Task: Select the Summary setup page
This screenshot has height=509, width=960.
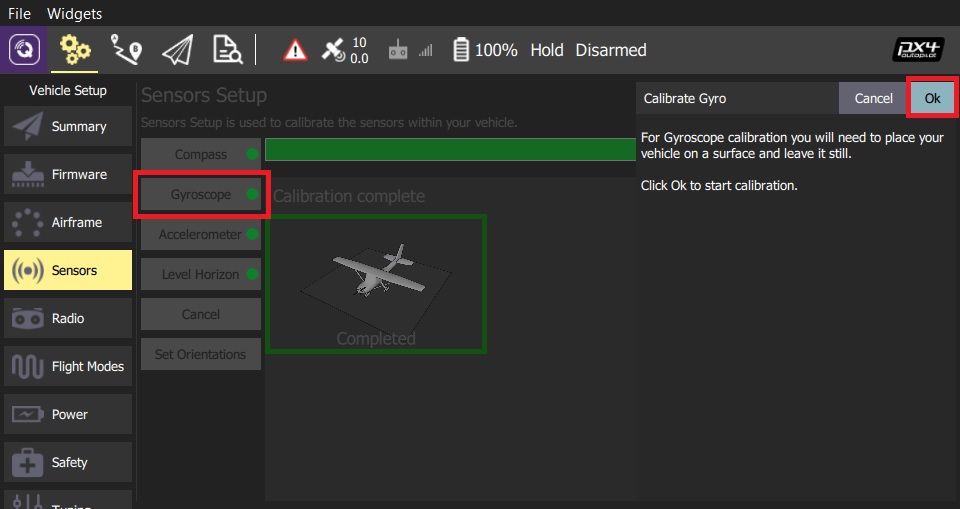Action: 68,127
